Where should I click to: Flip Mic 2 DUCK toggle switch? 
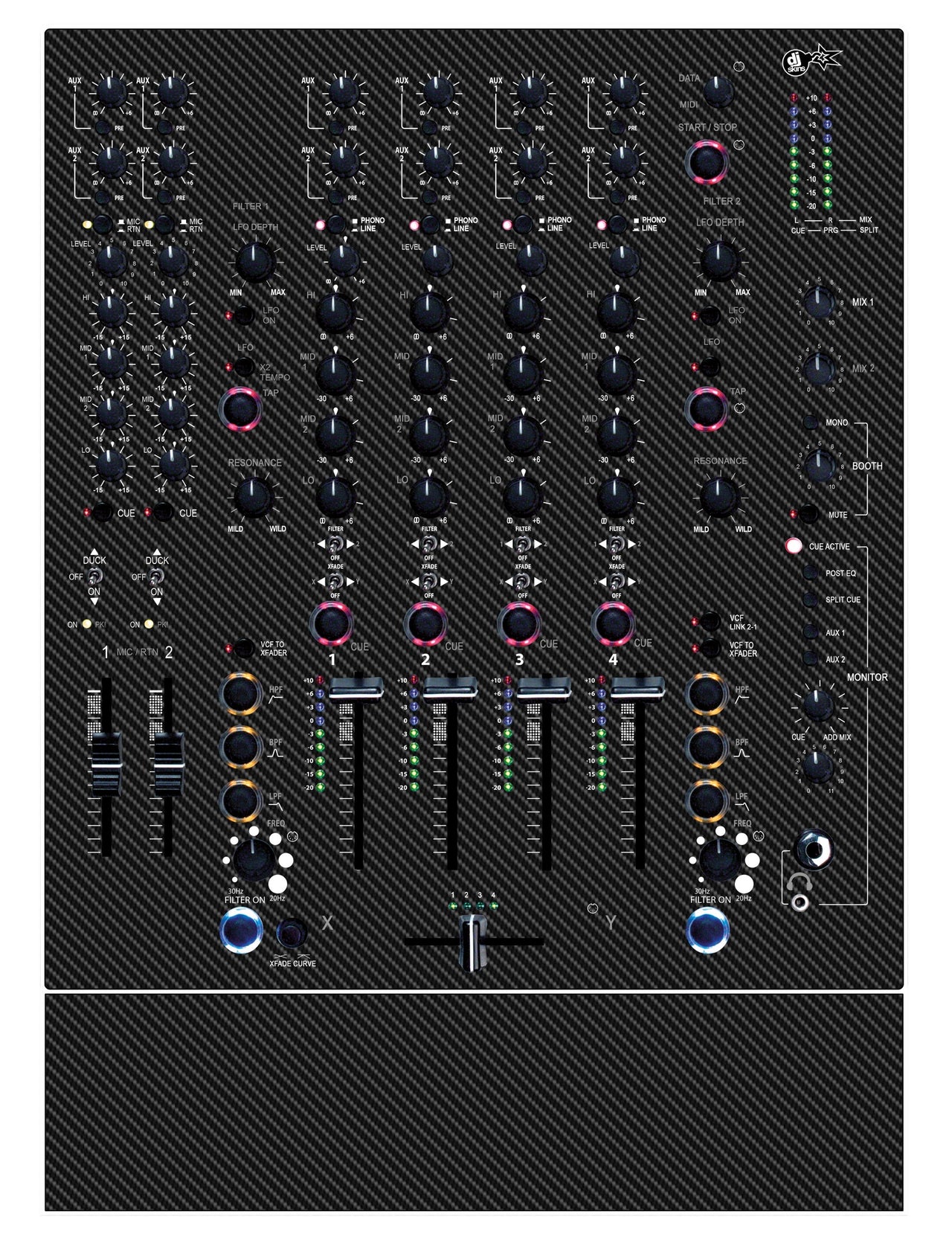tap(156, 577)
